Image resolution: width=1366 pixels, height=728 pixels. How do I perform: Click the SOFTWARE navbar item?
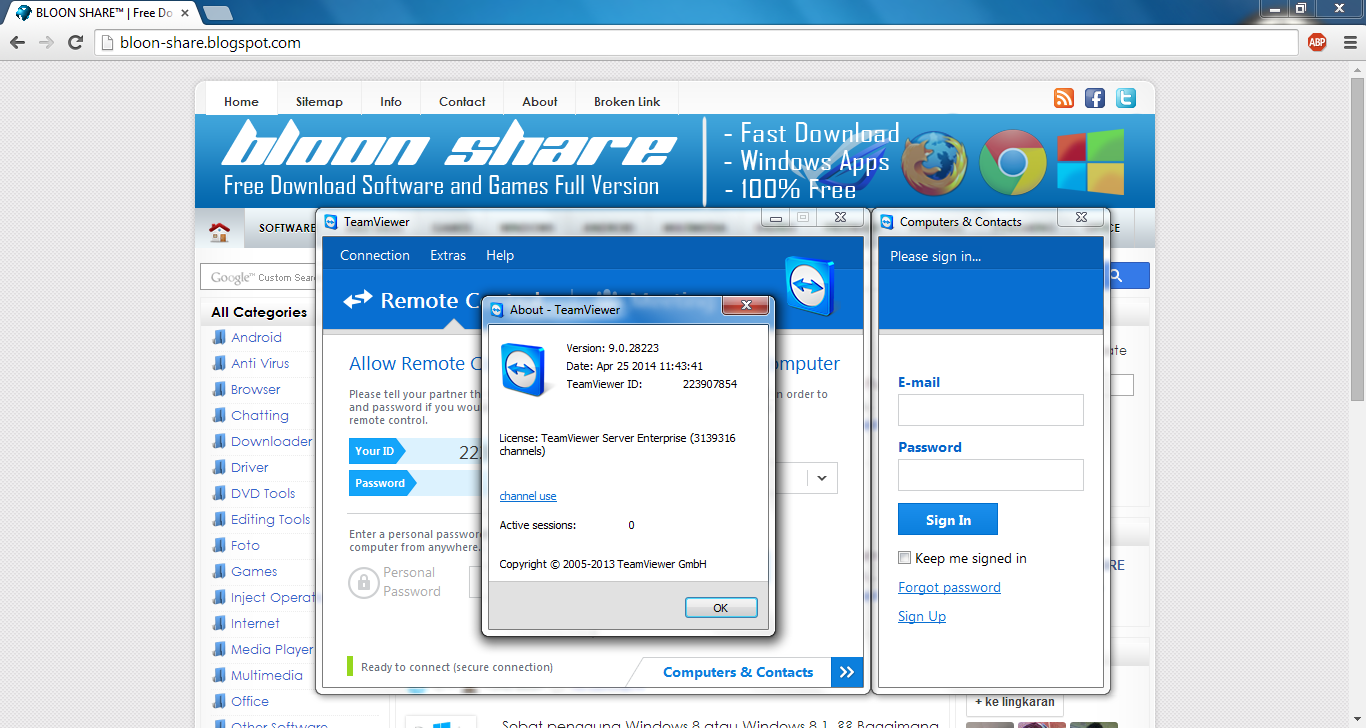[287, 228]
